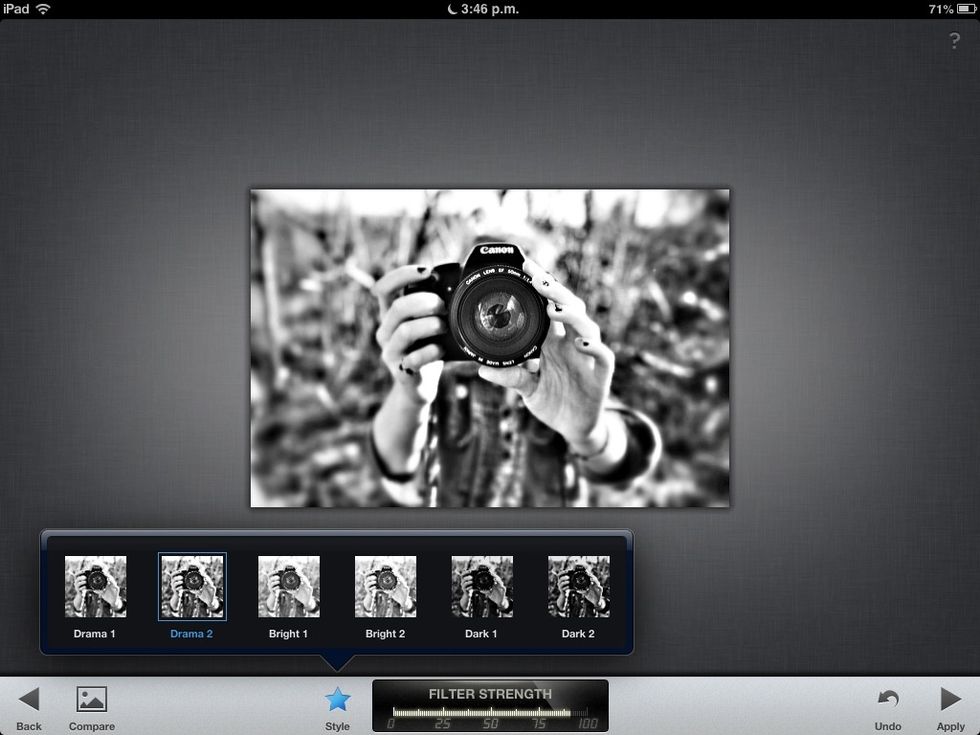
Task: Tap the Drama 1 label text
Action: tap(94, 634)
